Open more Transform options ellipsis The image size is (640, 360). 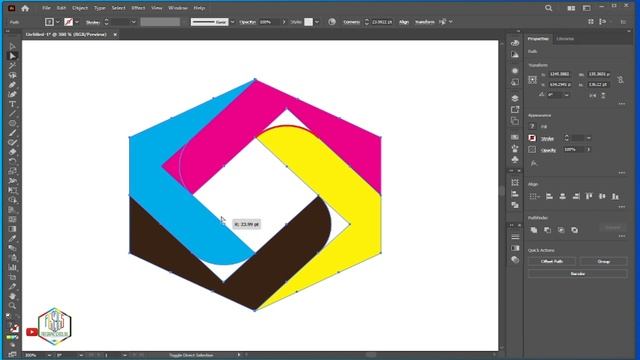click(x=622, y=104)
